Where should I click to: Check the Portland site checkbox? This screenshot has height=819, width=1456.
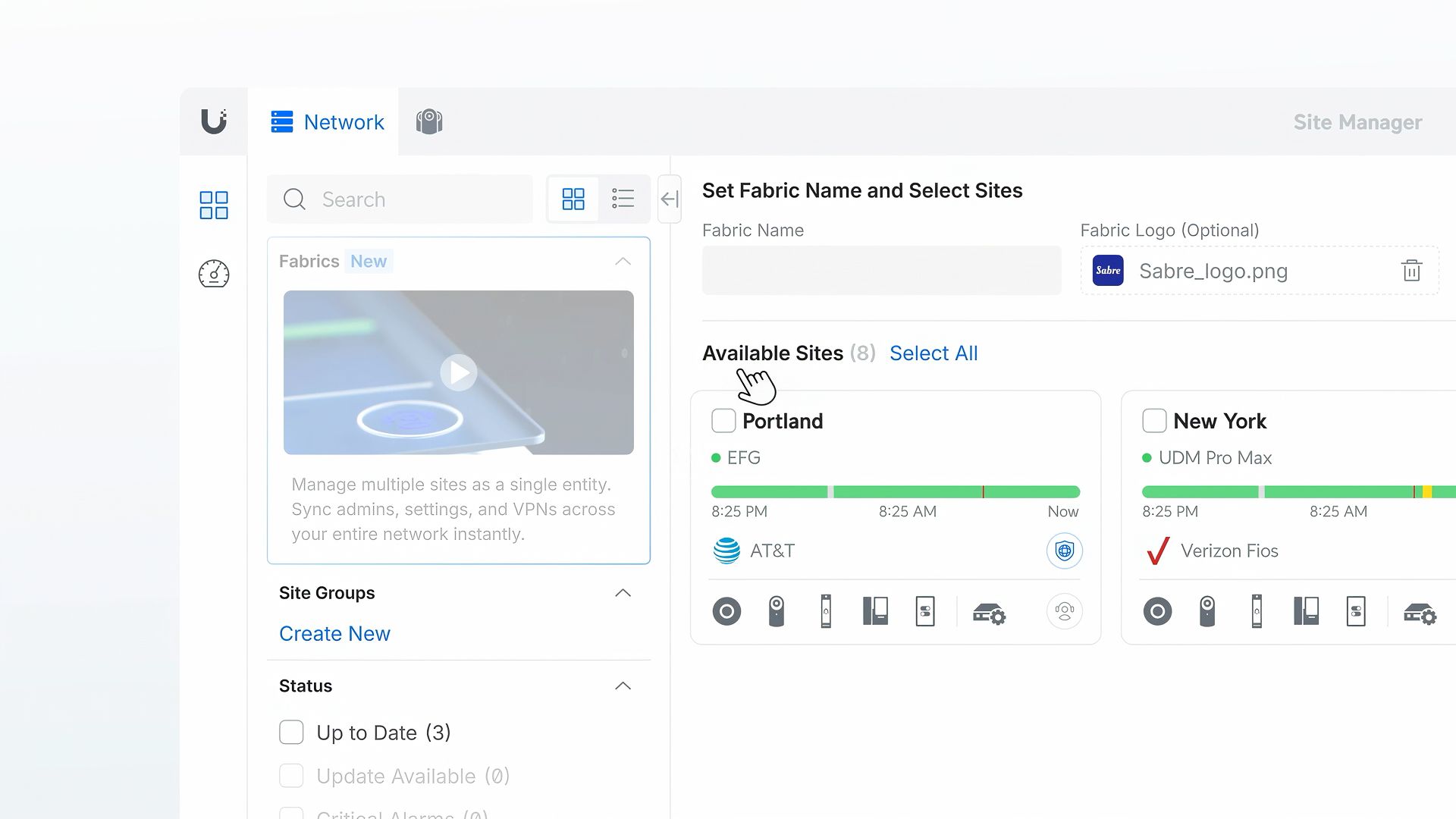(x=723, y=420)
